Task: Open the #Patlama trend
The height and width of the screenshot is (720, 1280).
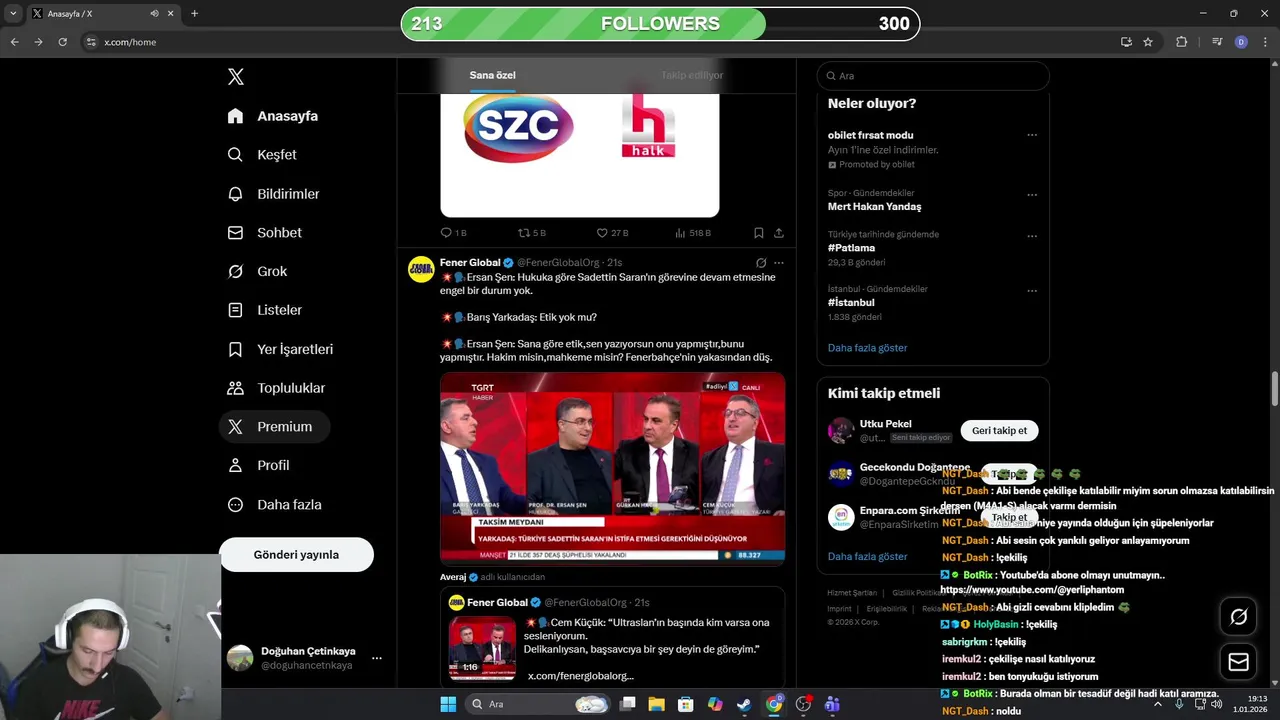Action: point(851,248)
